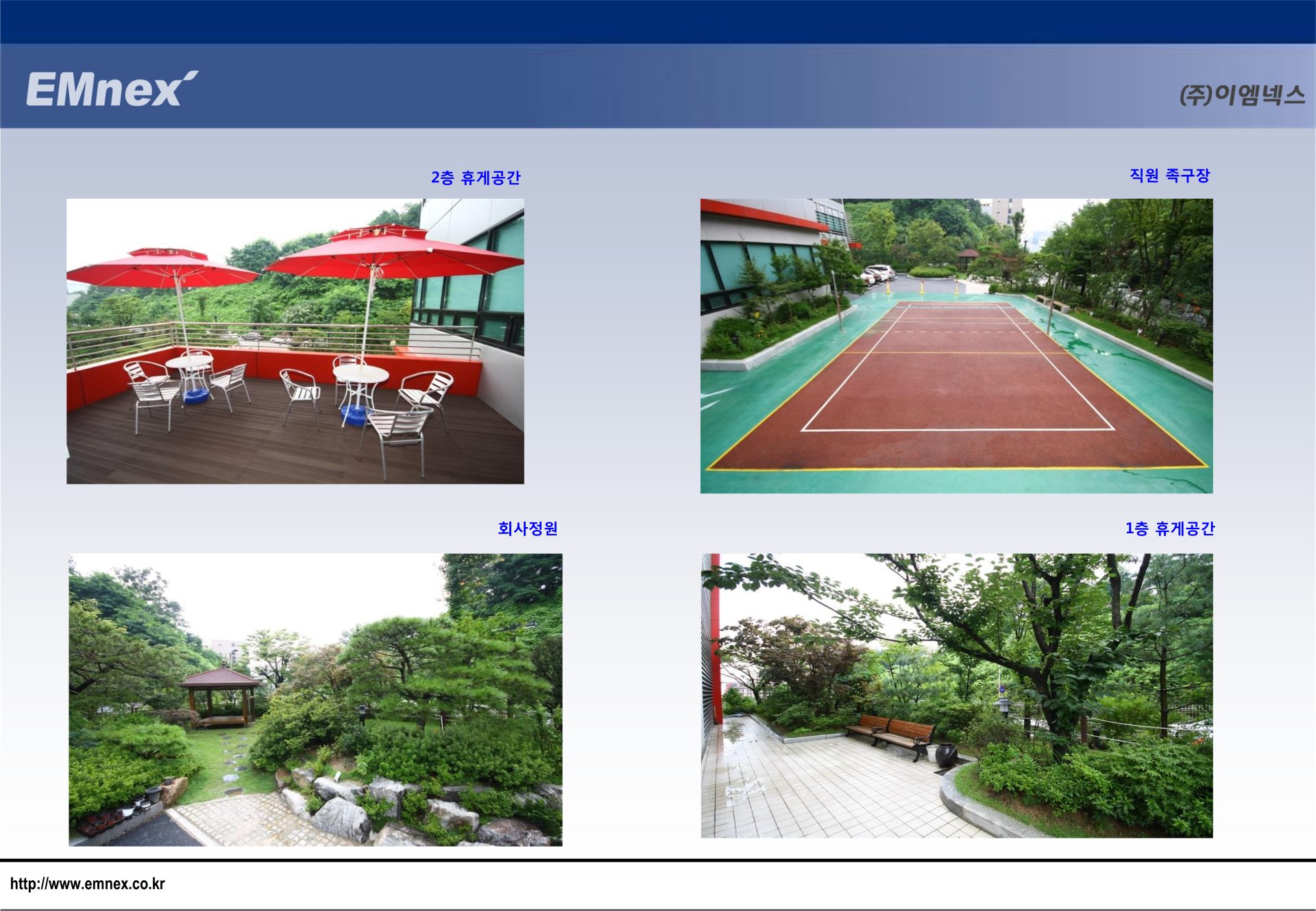Open the company garden pavilion photo
The width and height of the screenshot is (1316, 911).
pos(315,700)
